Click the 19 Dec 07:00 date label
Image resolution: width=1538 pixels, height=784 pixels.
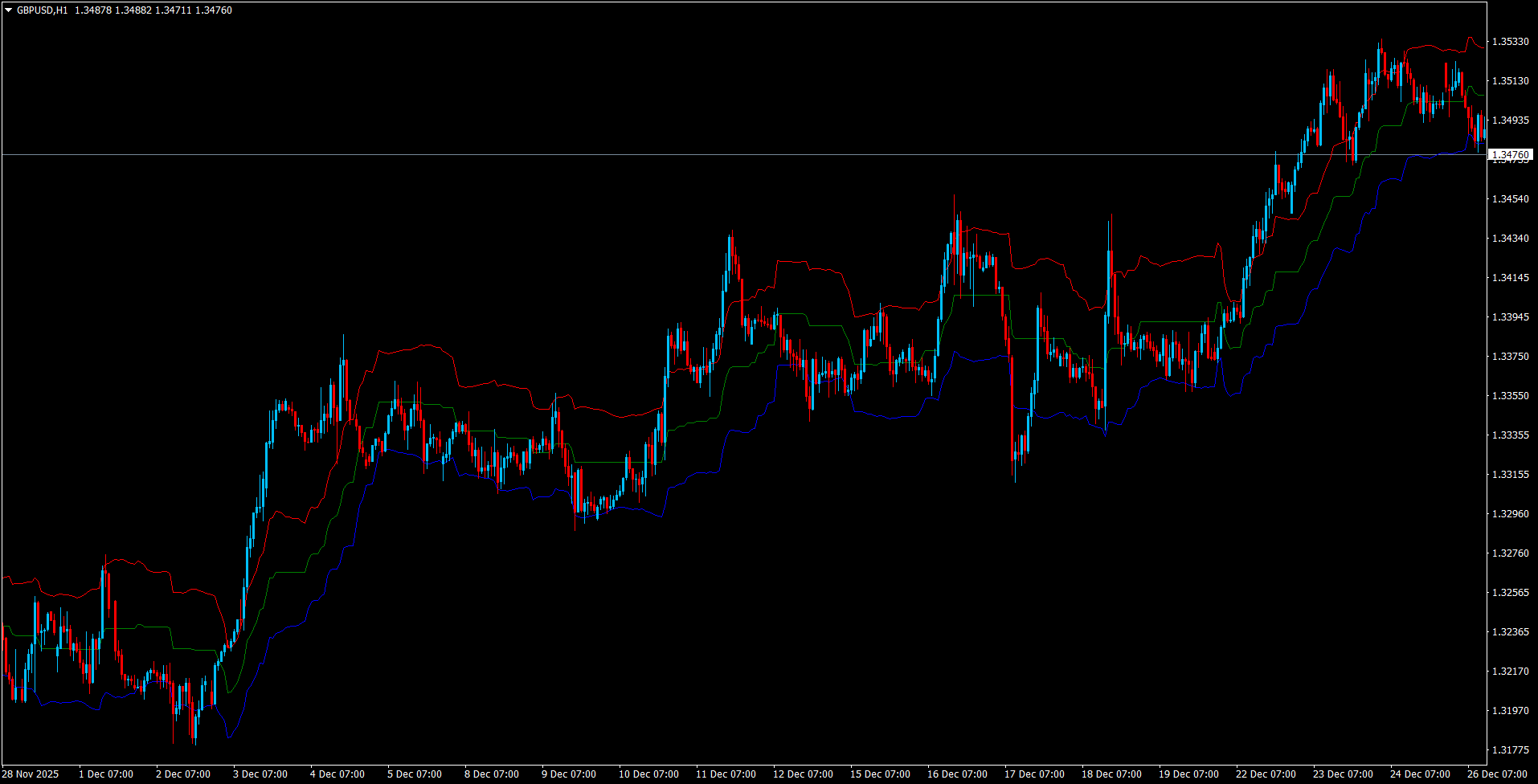1188,774
